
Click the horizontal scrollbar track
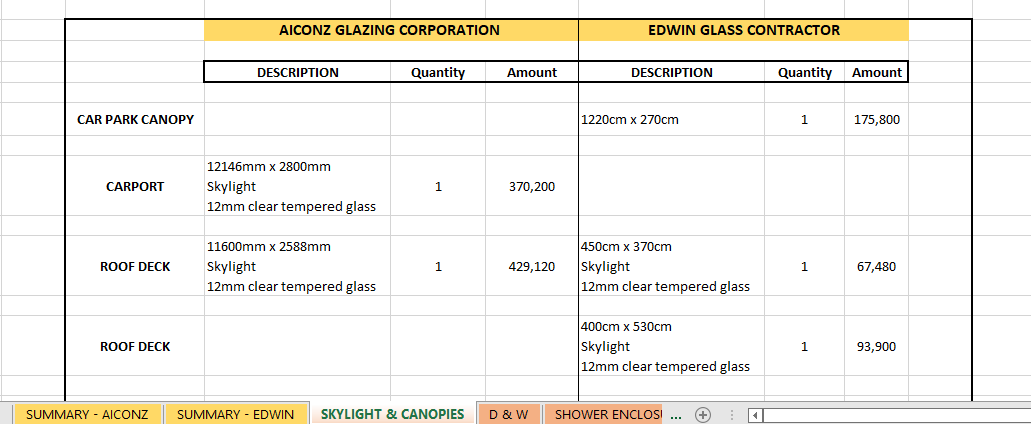click(890, 415)
